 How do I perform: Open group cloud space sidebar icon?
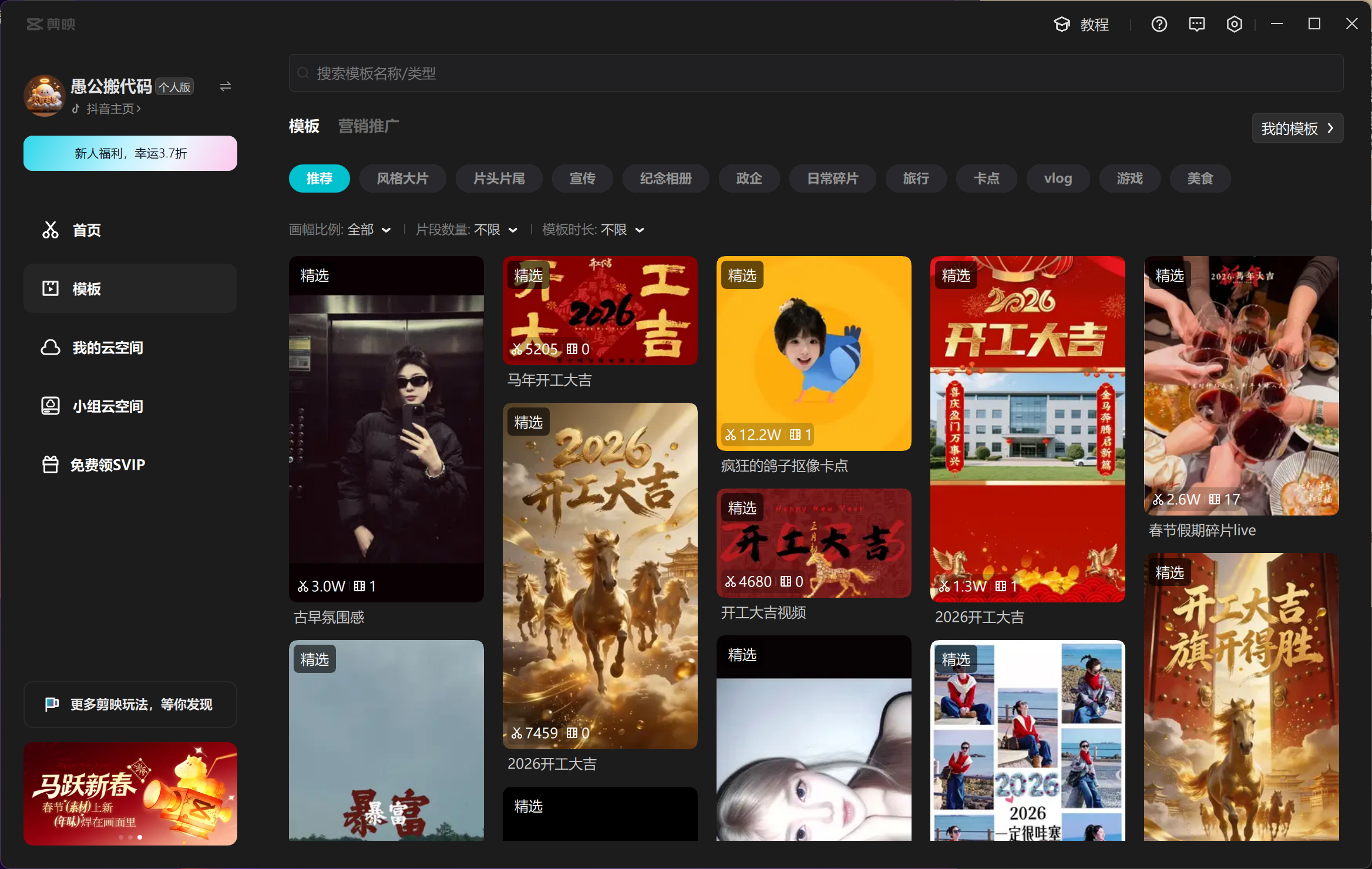point(51,406)
